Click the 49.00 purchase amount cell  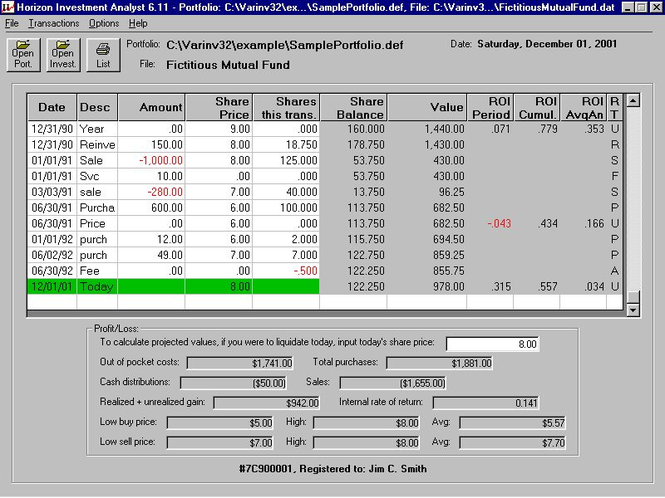(151, 255)
